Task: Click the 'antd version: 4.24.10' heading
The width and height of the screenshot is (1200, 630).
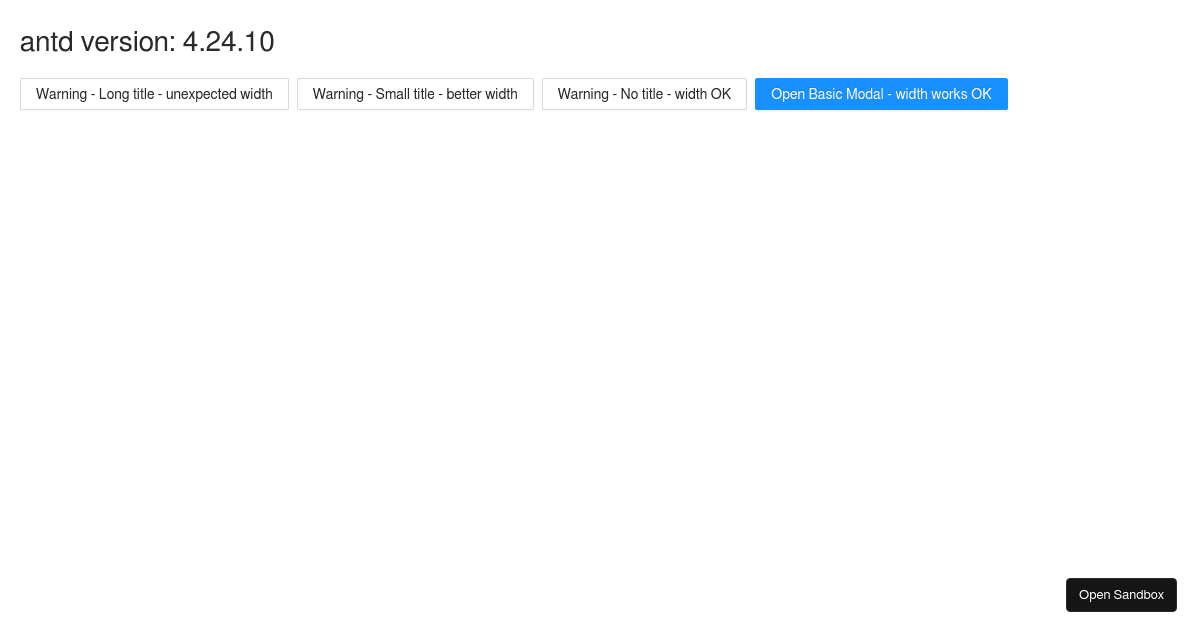Action: pos(147,42)
